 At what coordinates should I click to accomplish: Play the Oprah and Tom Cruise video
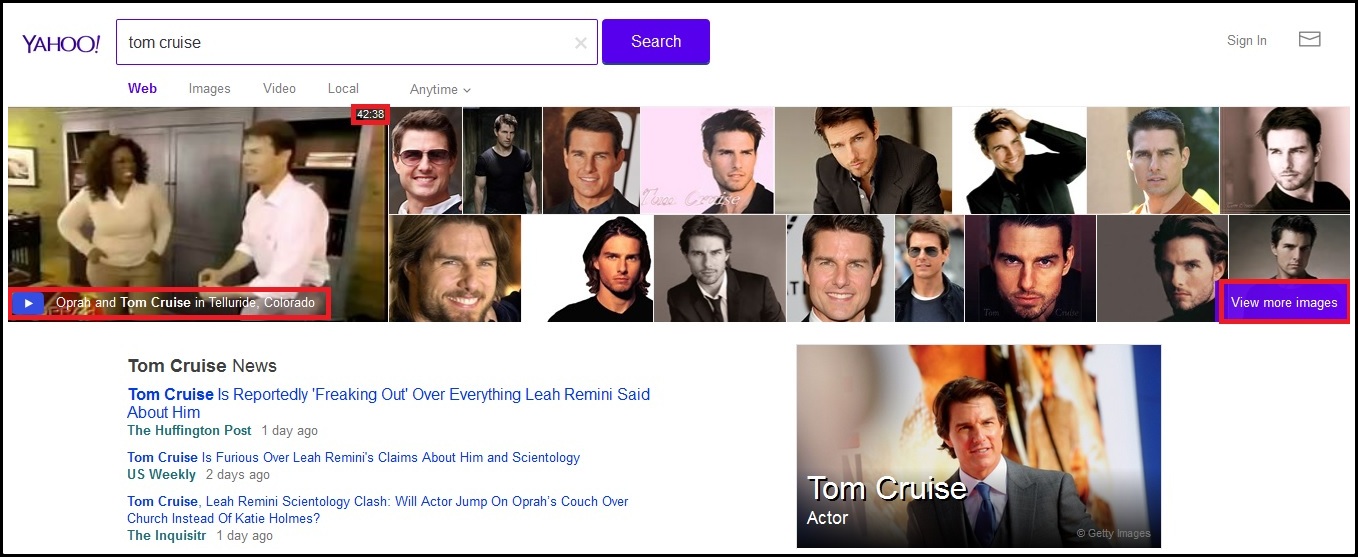tap(29, 303)
